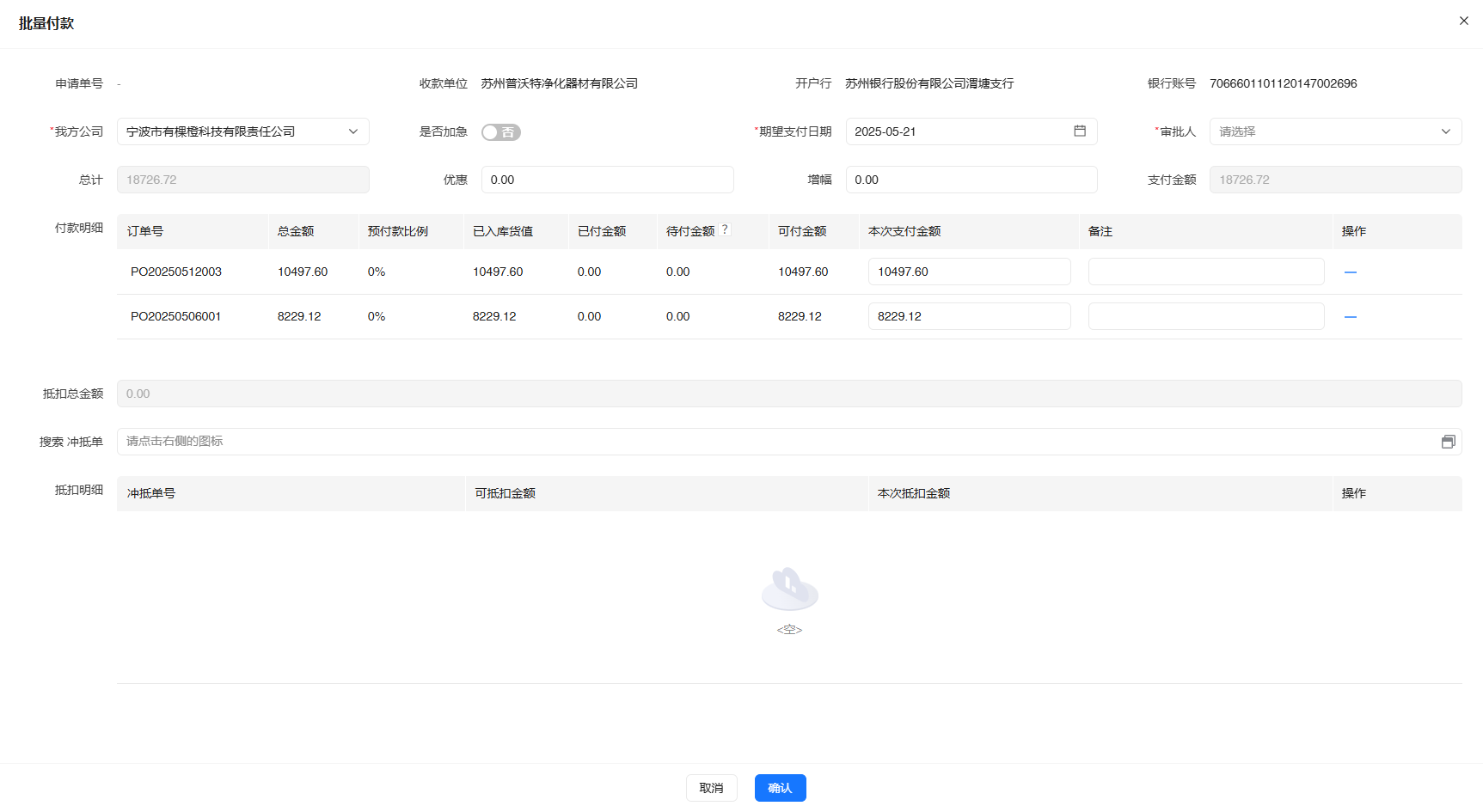The image size is (1483, 812).
Task: Click the 确认 confirm button
Action: [x=780, y=787]
